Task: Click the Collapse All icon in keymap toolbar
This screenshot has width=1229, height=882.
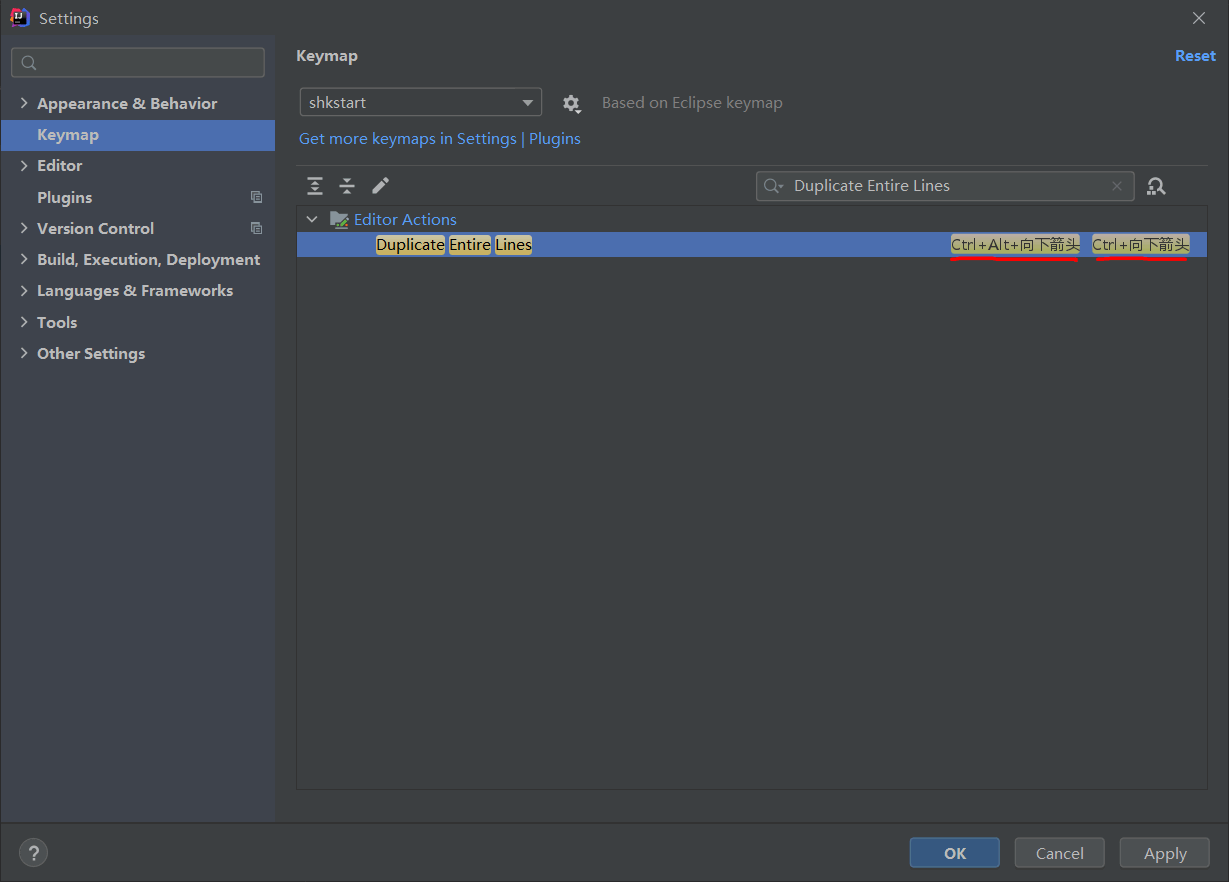Action: point(347,186)
